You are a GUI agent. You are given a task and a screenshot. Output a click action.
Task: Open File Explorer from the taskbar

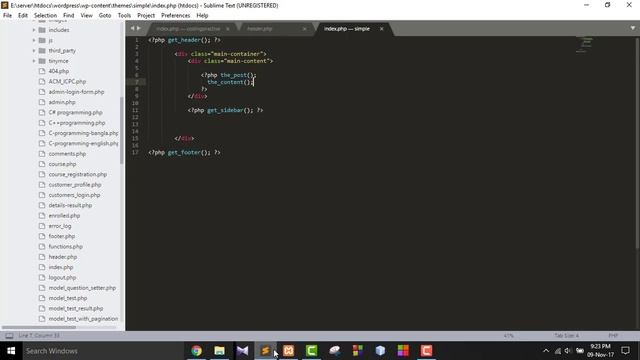[x=220, y=351]
